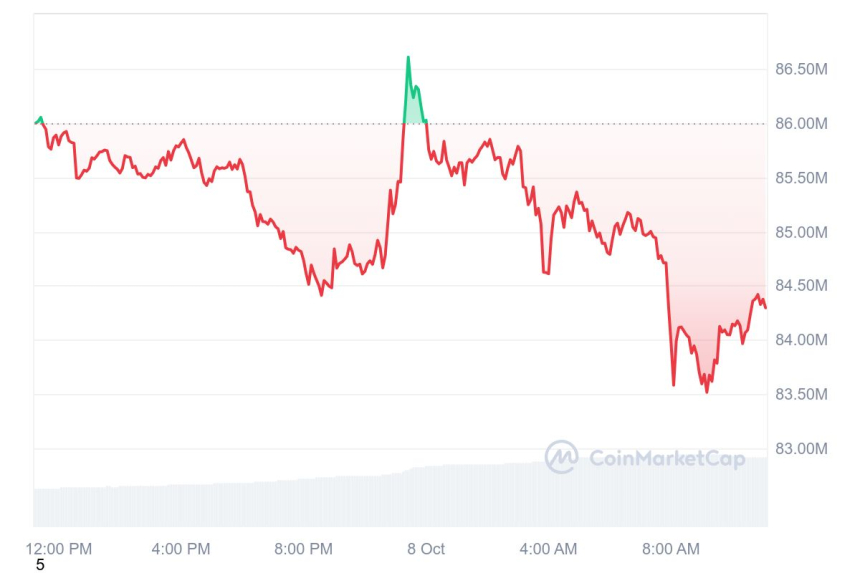Select the 8 Oct date label

pos(426,548)
